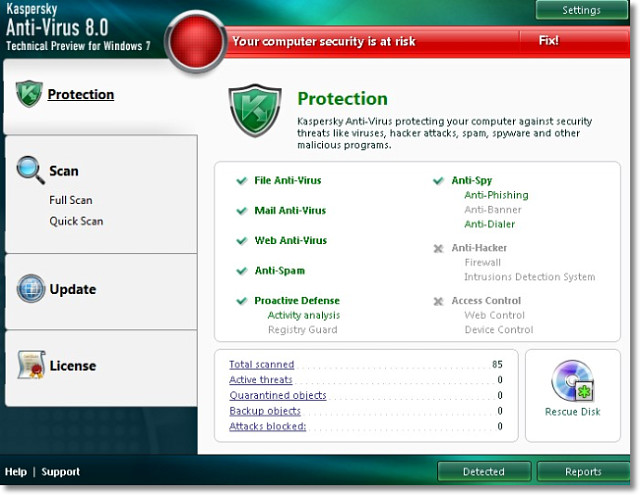
Task: Select File Anti-Virus component
Action: pyautogui.click(x=288, y=180)
